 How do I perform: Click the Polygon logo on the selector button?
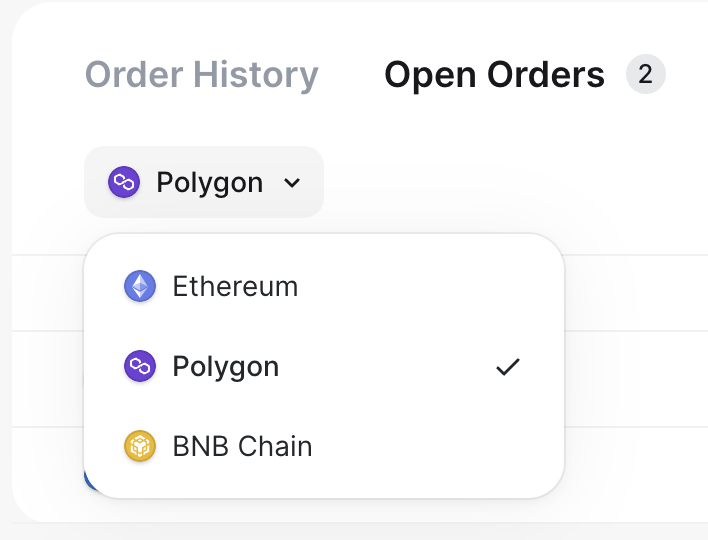(124, 183)
